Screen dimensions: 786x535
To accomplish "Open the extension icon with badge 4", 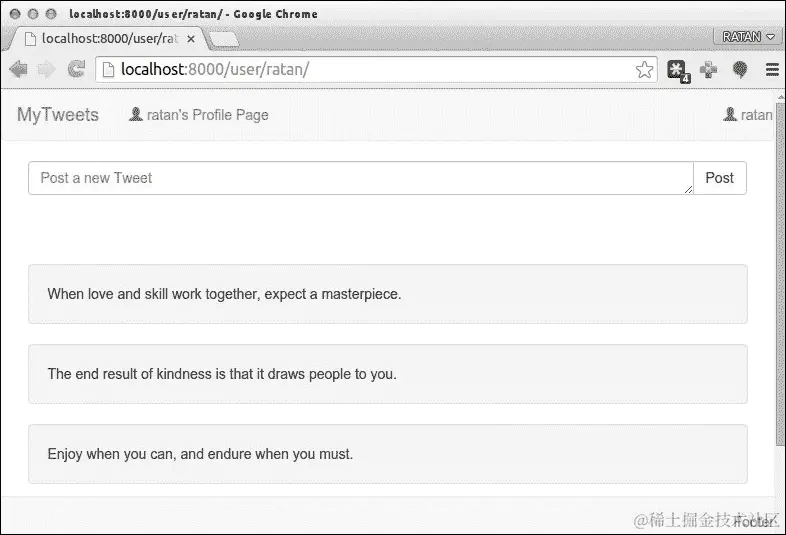I will (678, 71).
